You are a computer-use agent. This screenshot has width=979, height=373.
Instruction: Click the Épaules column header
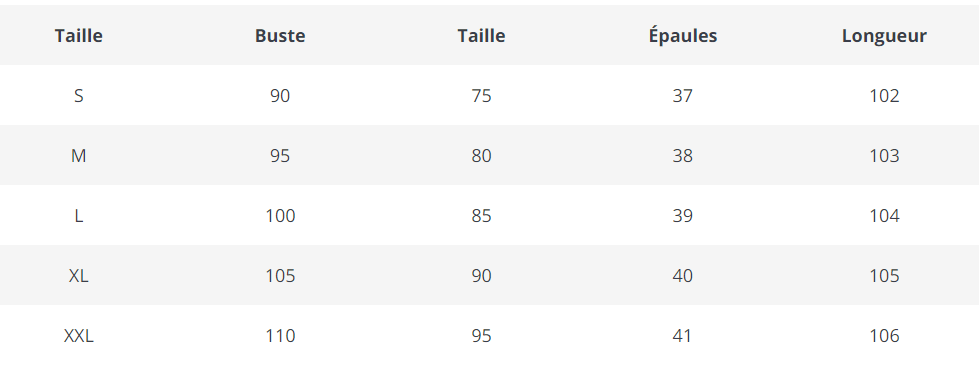(x=682, y=35)
